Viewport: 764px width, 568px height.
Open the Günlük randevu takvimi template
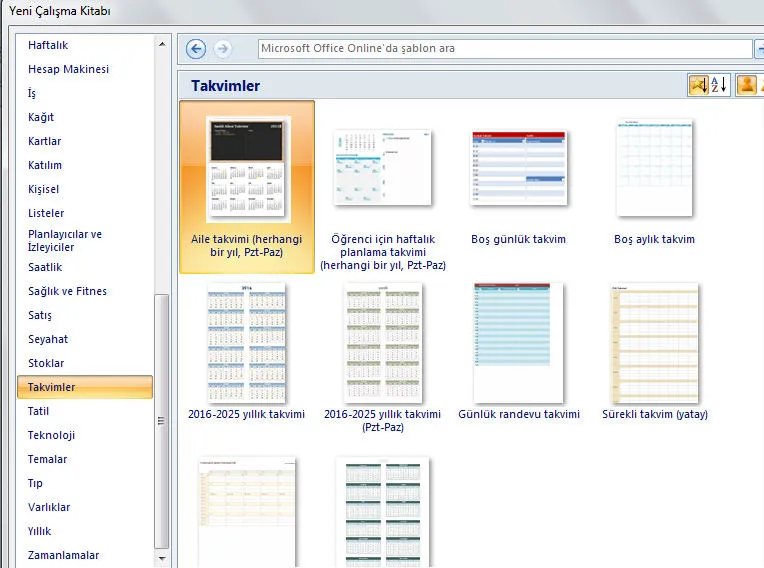[518, 343]
